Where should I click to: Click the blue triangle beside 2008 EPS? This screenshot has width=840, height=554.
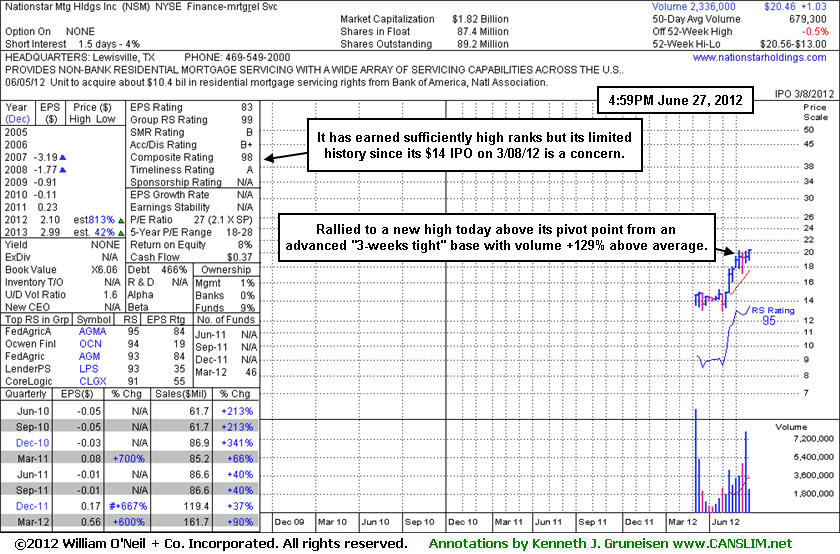click(x=63, y=170)
